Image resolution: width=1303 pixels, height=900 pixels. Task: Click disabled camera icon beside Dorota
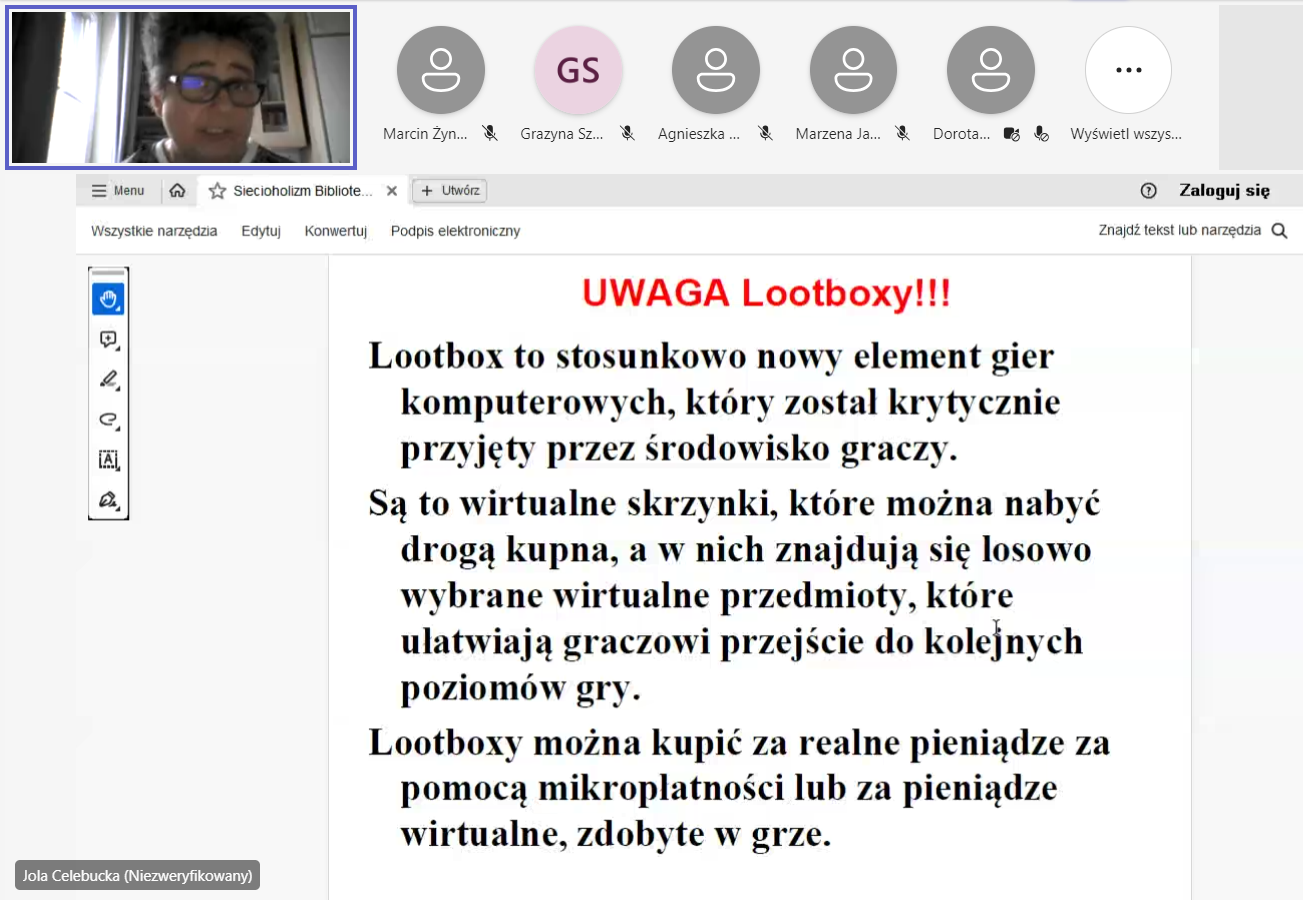[x=1011, y=133]
